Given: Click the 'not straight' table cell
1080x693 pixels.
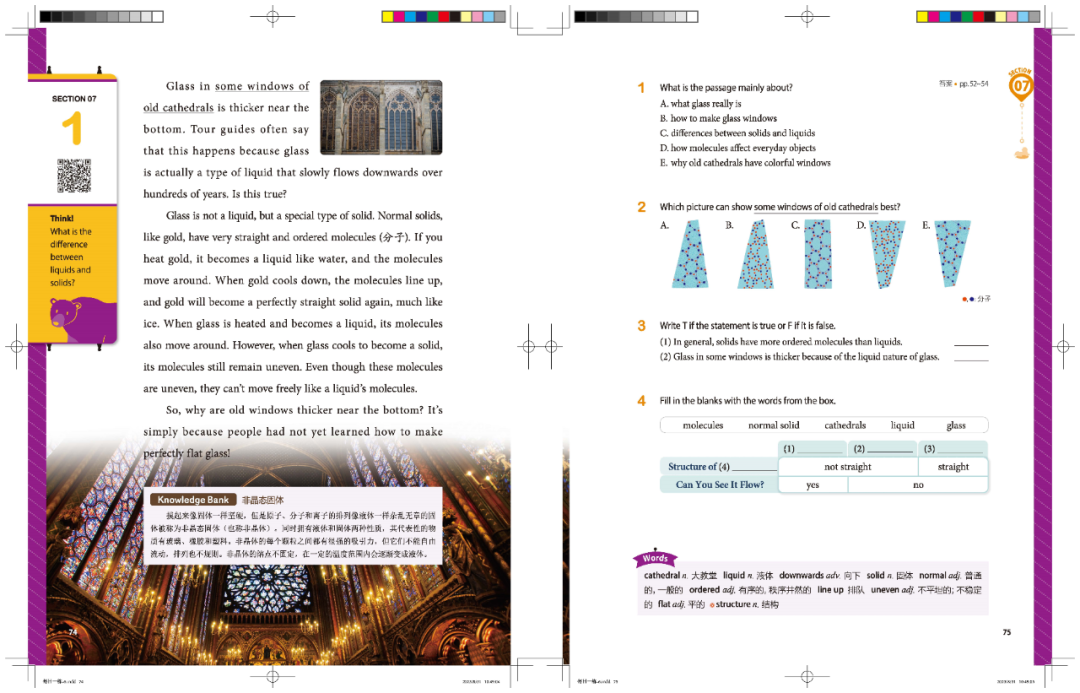Looking at the screenshot, I should [x=848, y=467].
